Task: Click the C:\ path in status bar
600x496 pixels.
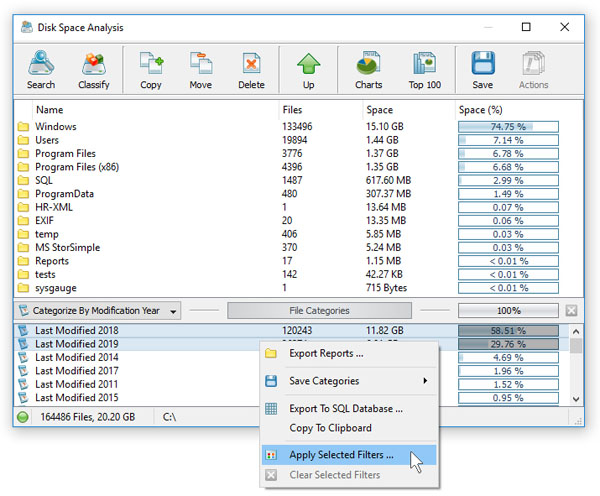Action: (169, 417)
